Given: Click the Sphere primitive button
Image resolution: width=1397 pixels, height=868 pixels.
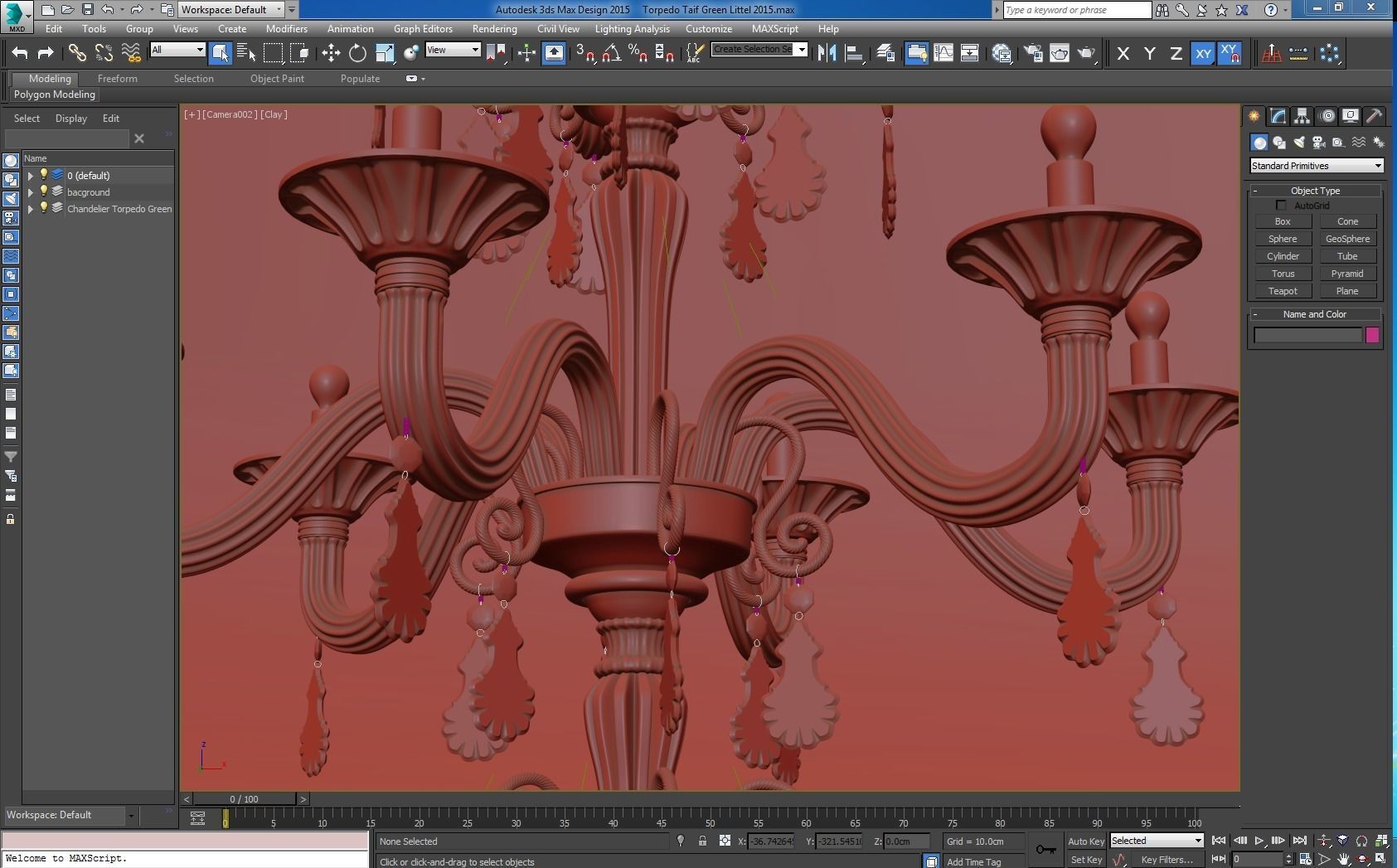Looking at the screenshot, I should pos(1283,239).
